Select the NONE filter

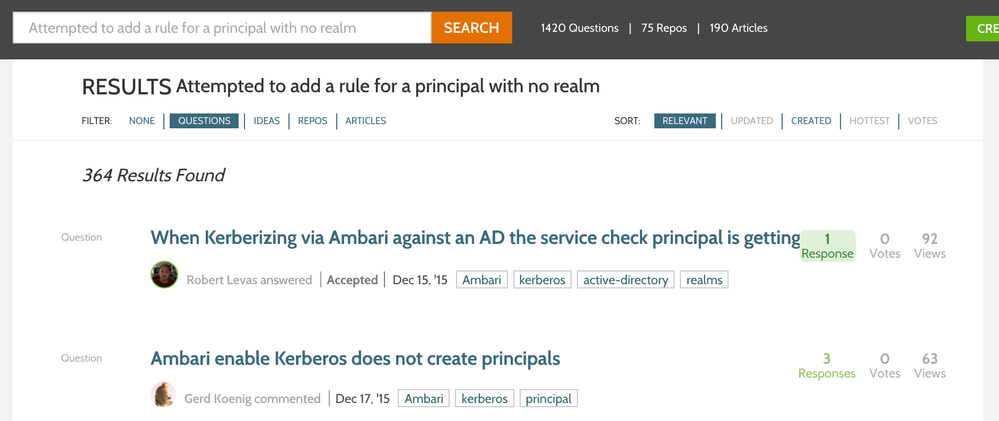click(x=142, y=121)
